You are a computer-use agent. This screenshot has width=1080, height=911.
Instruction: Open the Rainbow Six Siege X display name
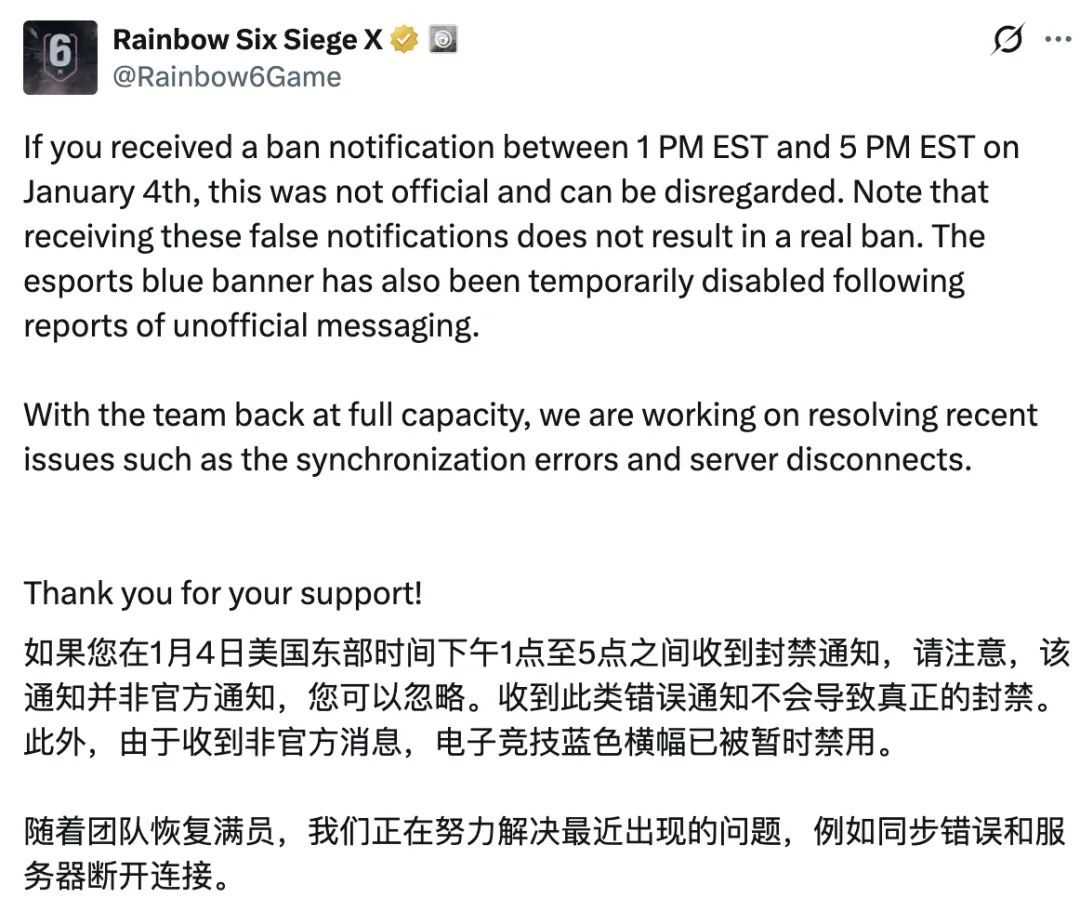[x=246, y=40]
